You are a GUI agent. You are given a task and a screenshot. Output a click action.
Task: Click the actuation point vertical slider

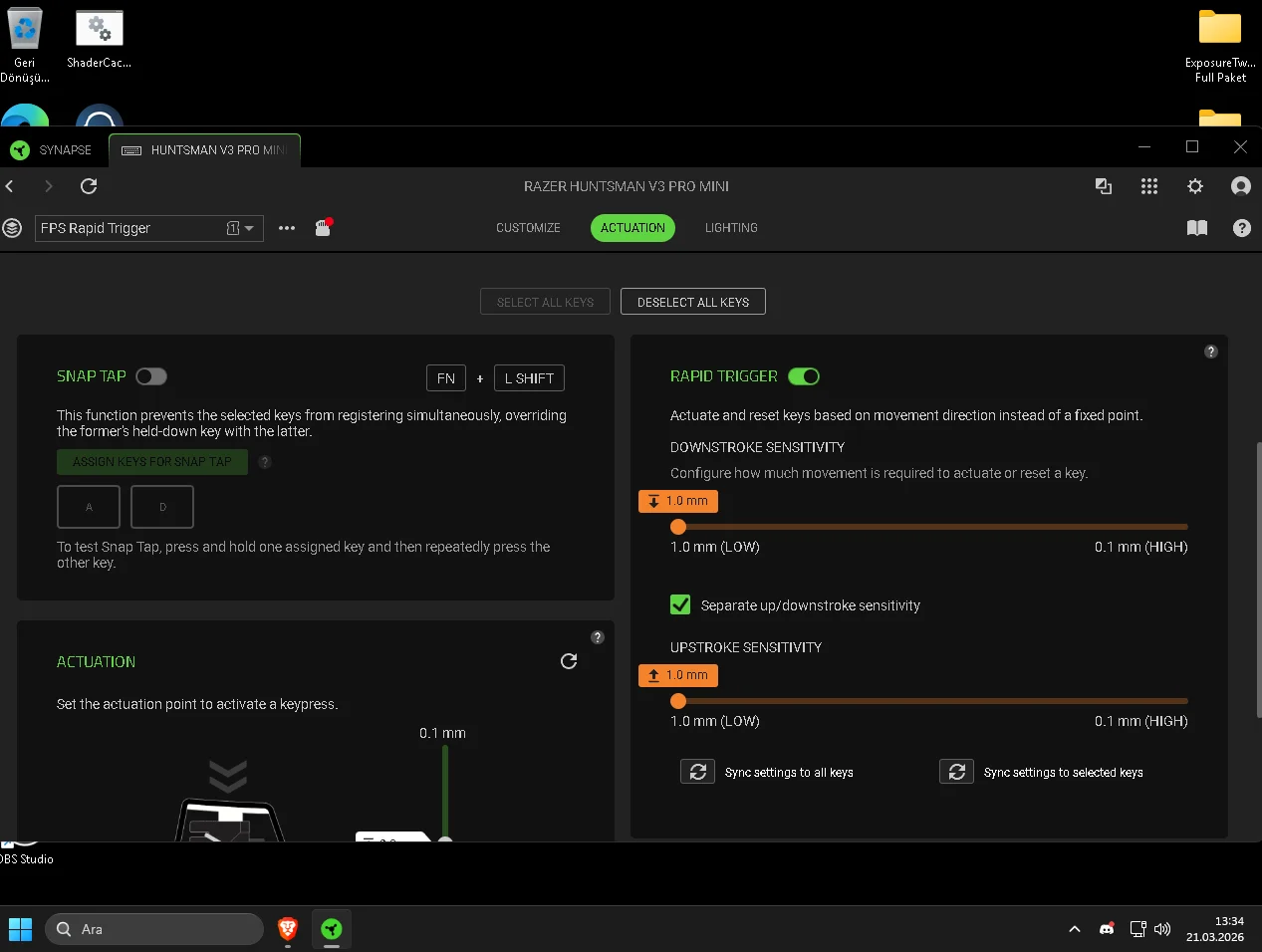(445, 793)
